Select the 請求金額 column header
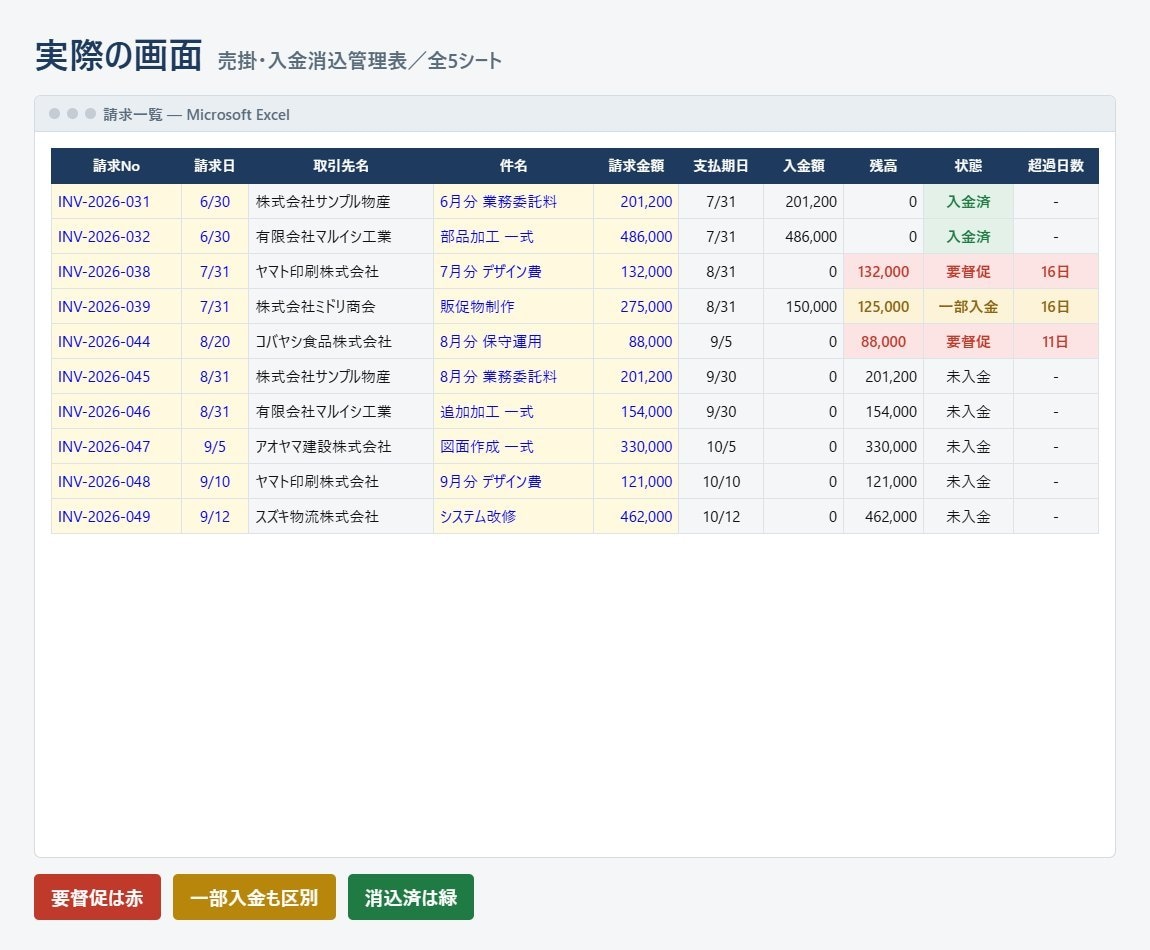 tap(636, 166)
